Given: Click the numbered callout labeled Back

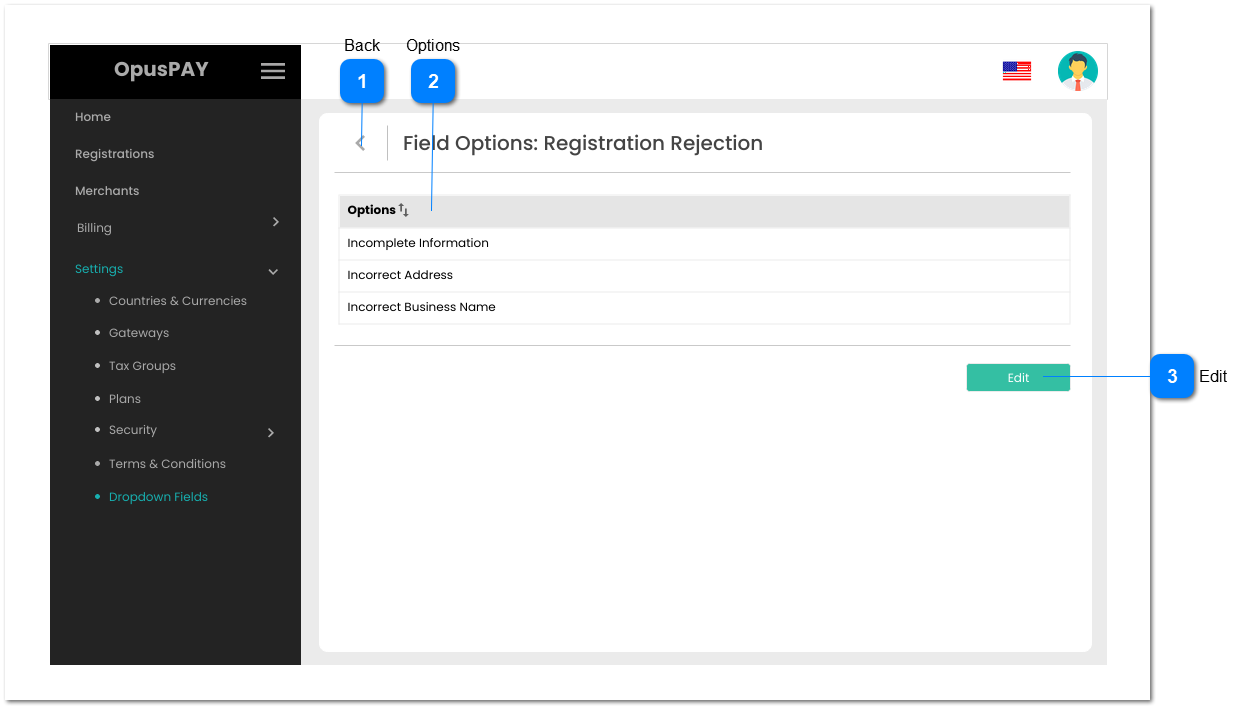Looking at the screenshot, I should (x=362, y=81).
